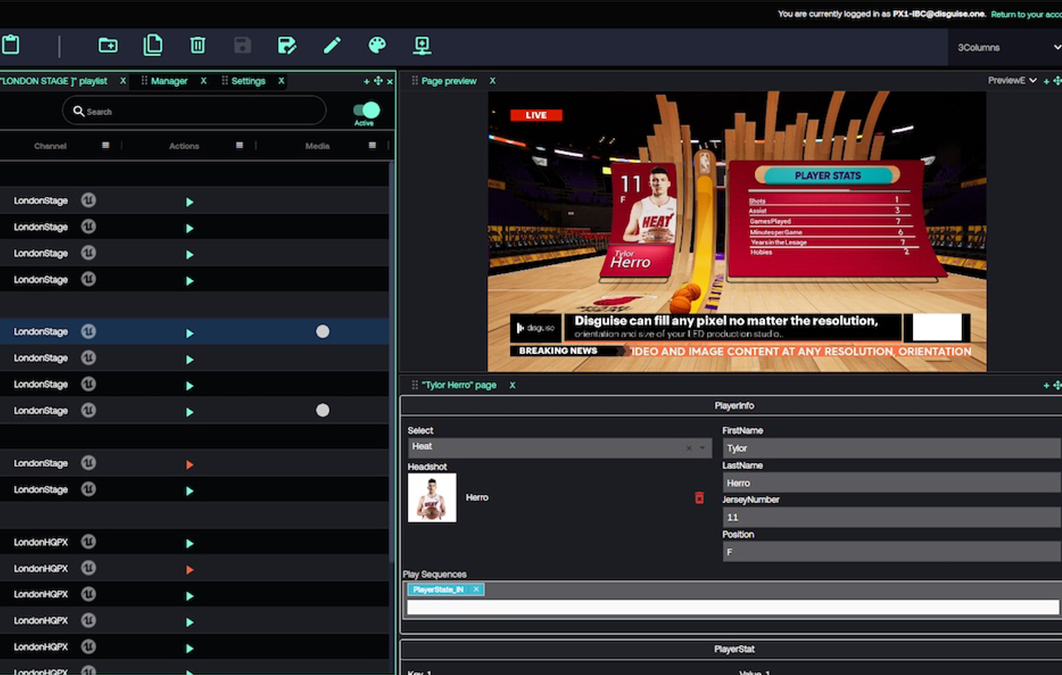This screenshot has width=1062, height=675.
Task: Click the plus icon in "Tylor Herro" page header
Action: 1046,385
